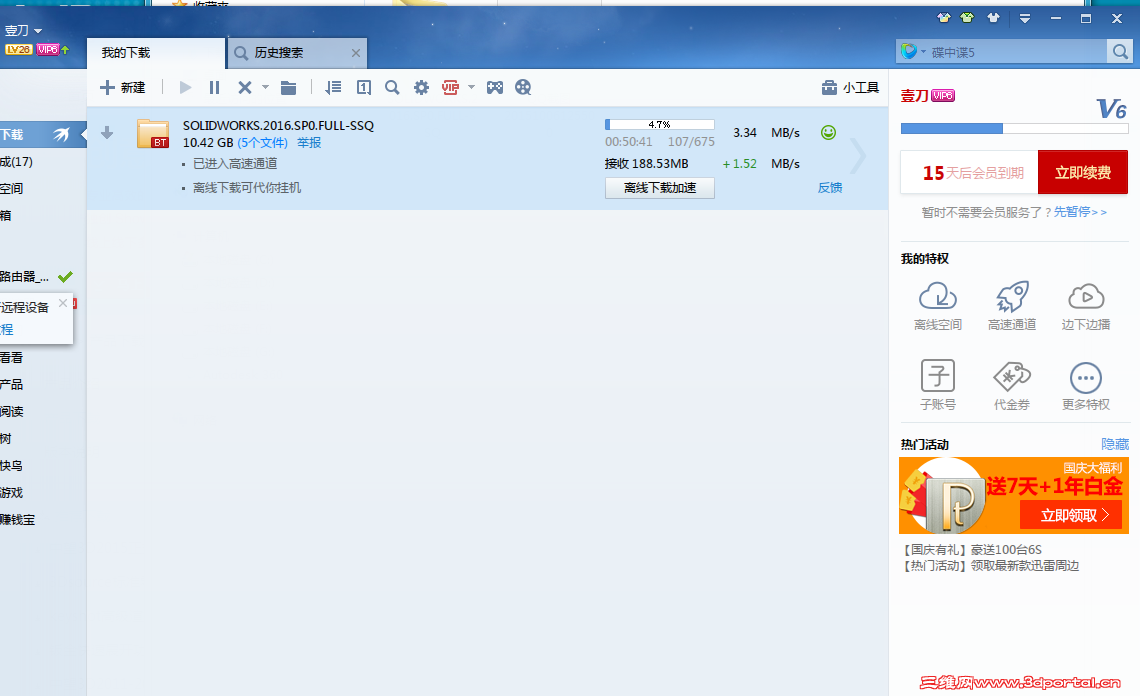Start the download with the play icon
The image size is (1140, 696).
pos(185,88)
